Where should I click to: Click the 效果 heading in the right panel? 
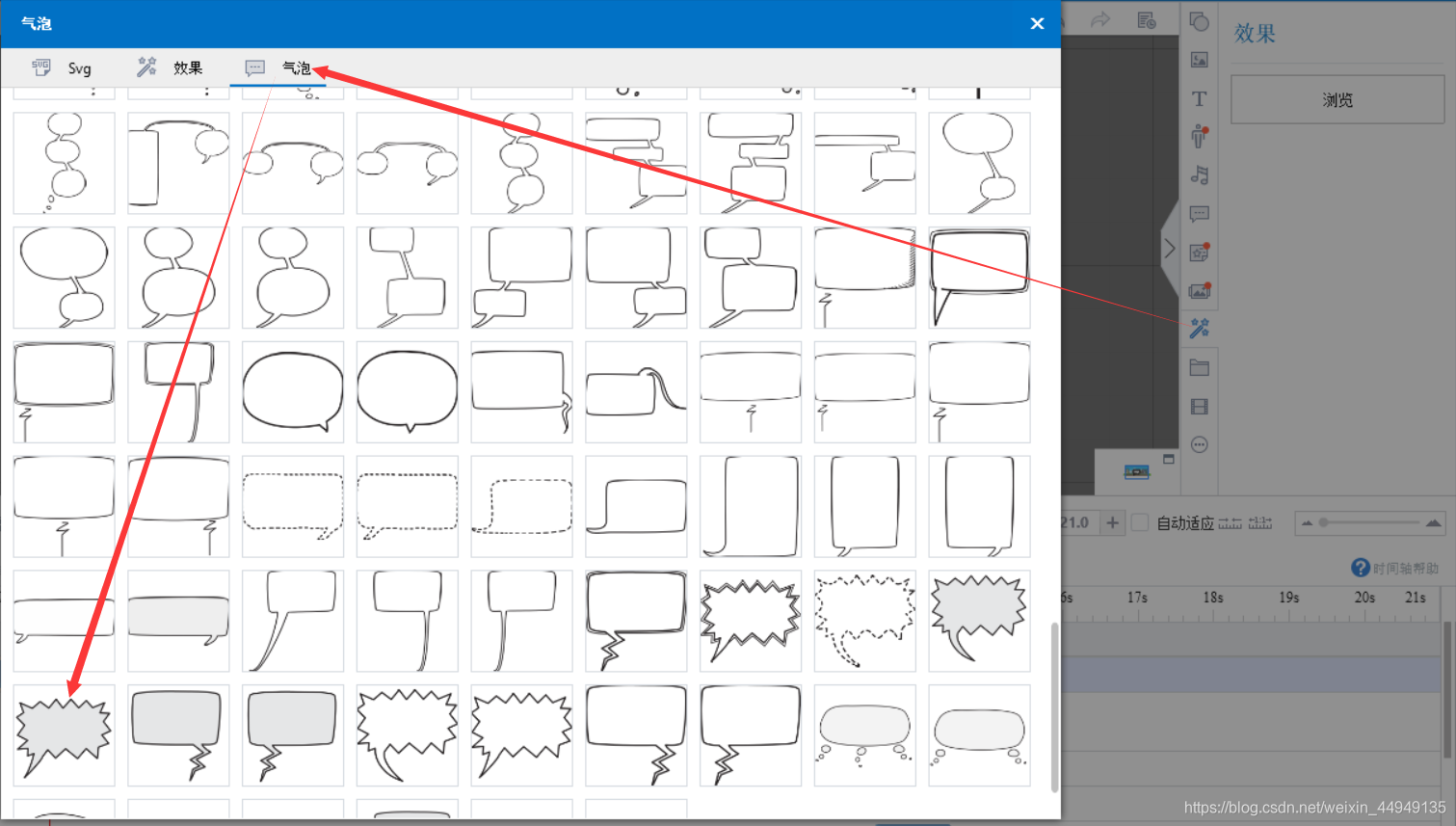click(1255, 34)
